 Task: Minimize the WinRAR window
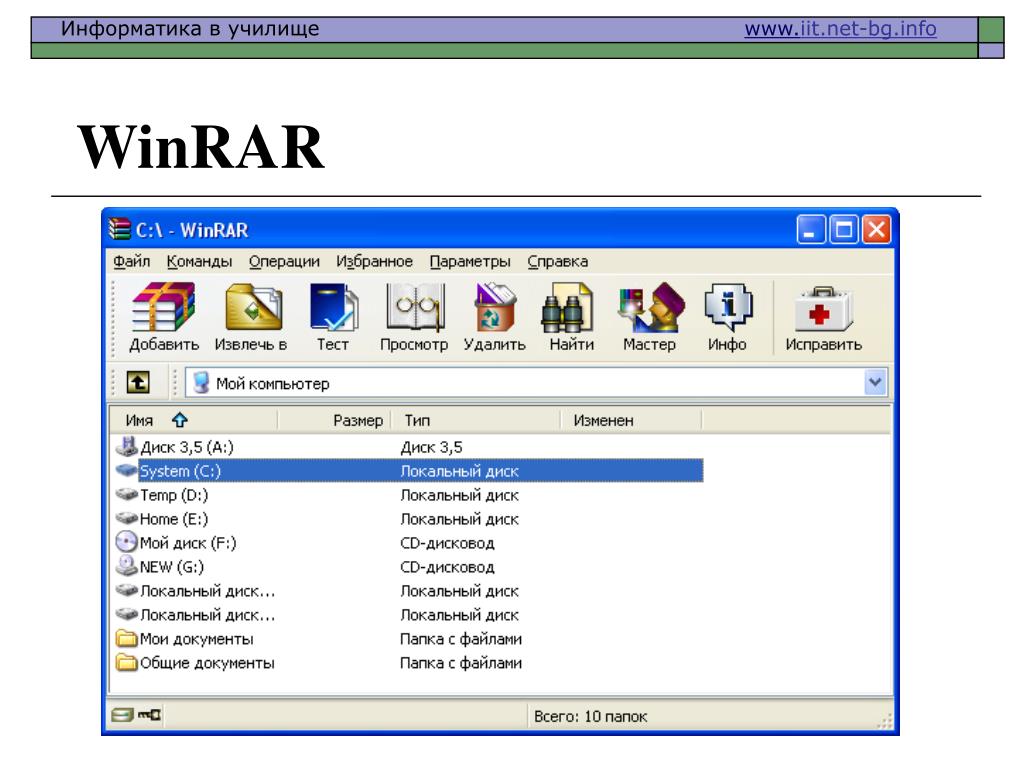[810, 230]
